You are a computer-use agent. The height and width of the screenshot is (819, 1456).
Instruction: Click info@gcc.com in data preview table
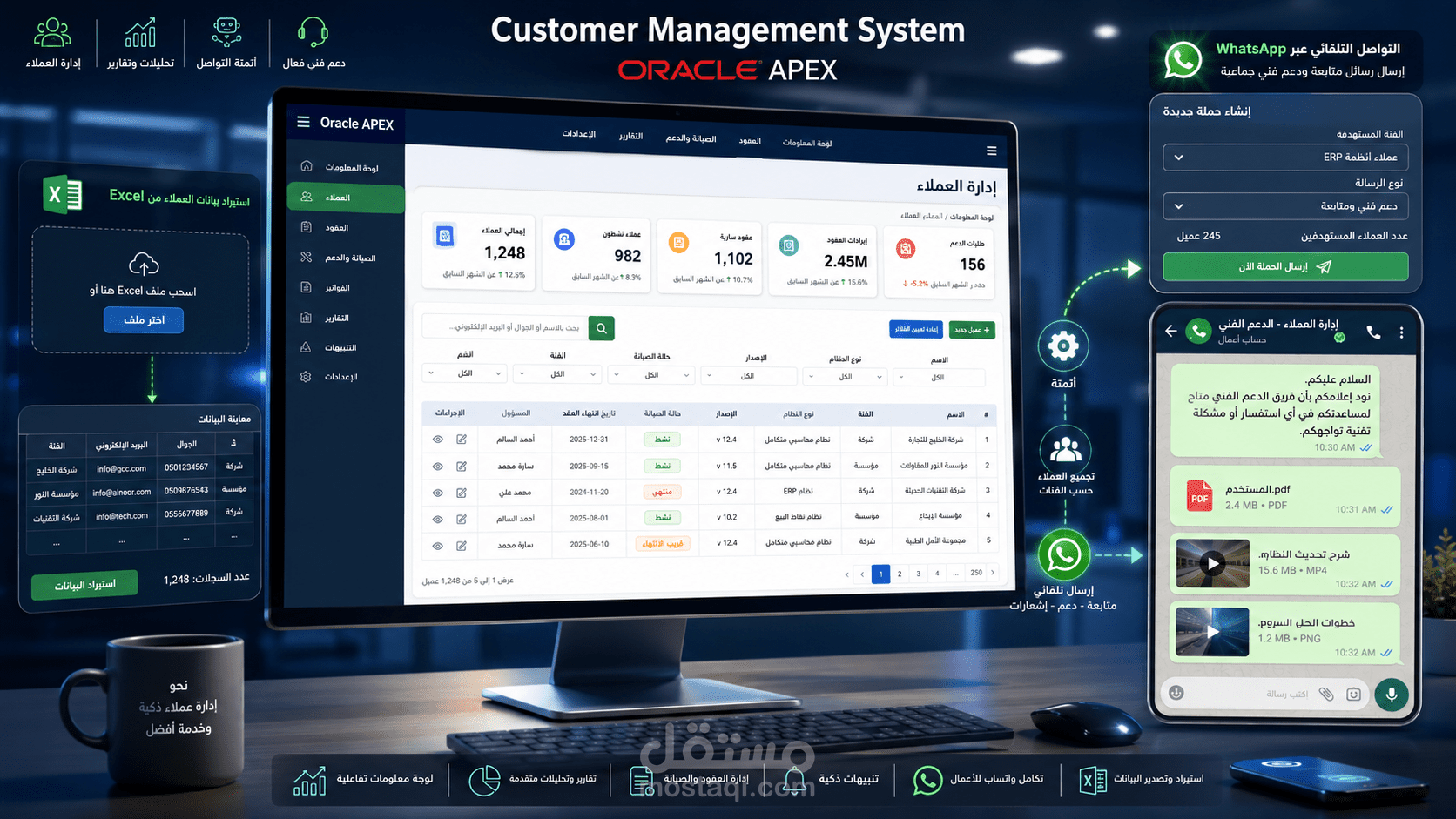[121, 468]
